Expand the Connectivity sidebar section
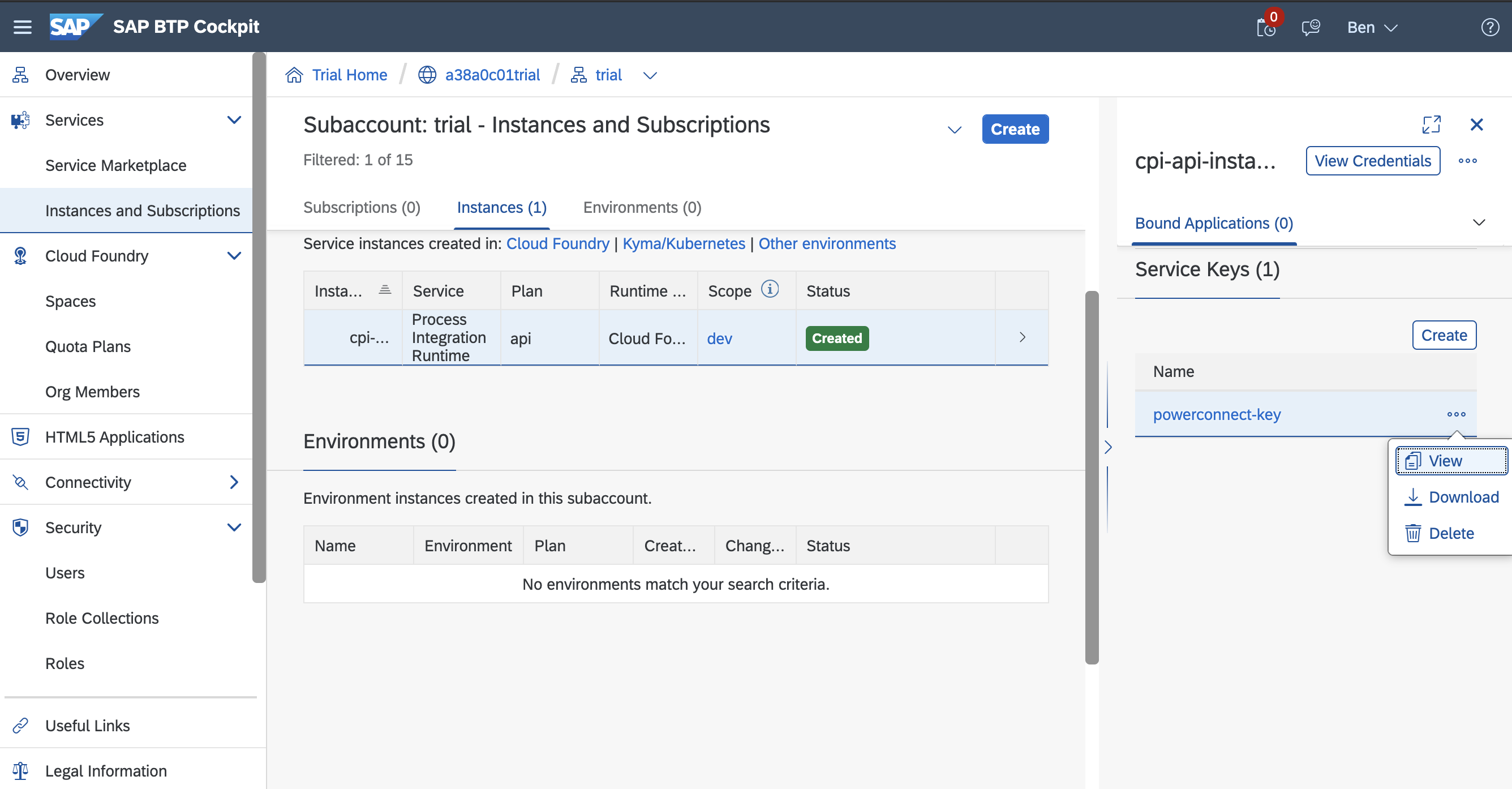The height and width of the screenshot is (789, 1512). pos(234,482)
